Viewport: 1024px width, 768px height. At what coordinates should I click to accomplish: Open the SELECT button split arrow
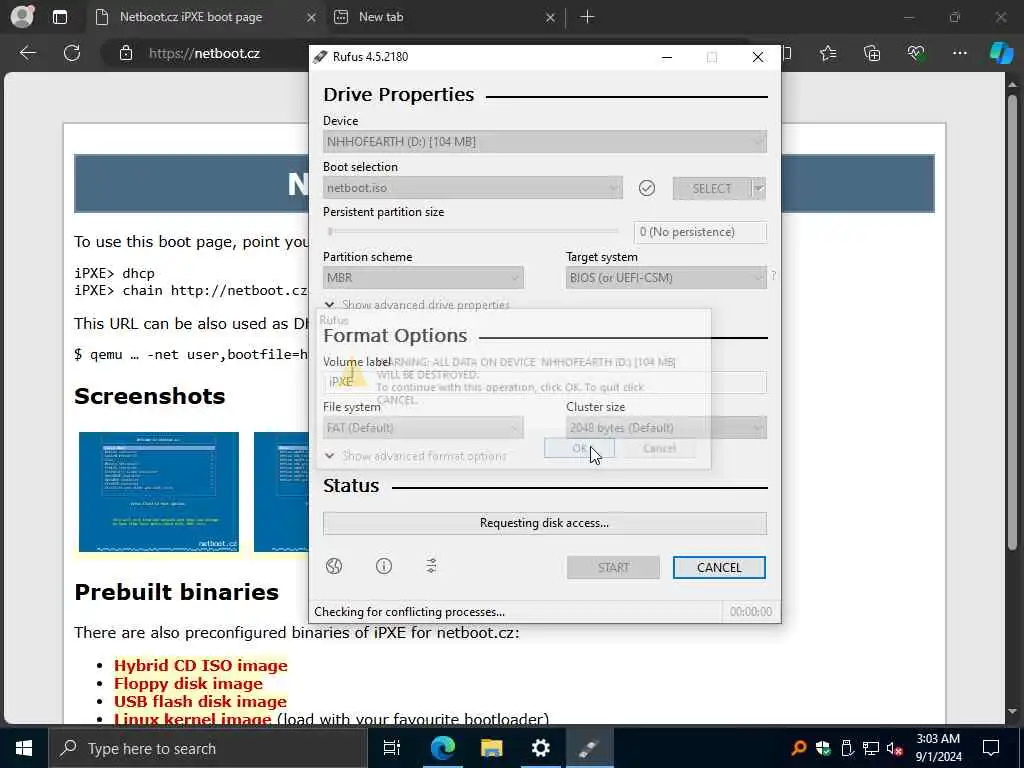pyautogui.click(x=759, y=188)
